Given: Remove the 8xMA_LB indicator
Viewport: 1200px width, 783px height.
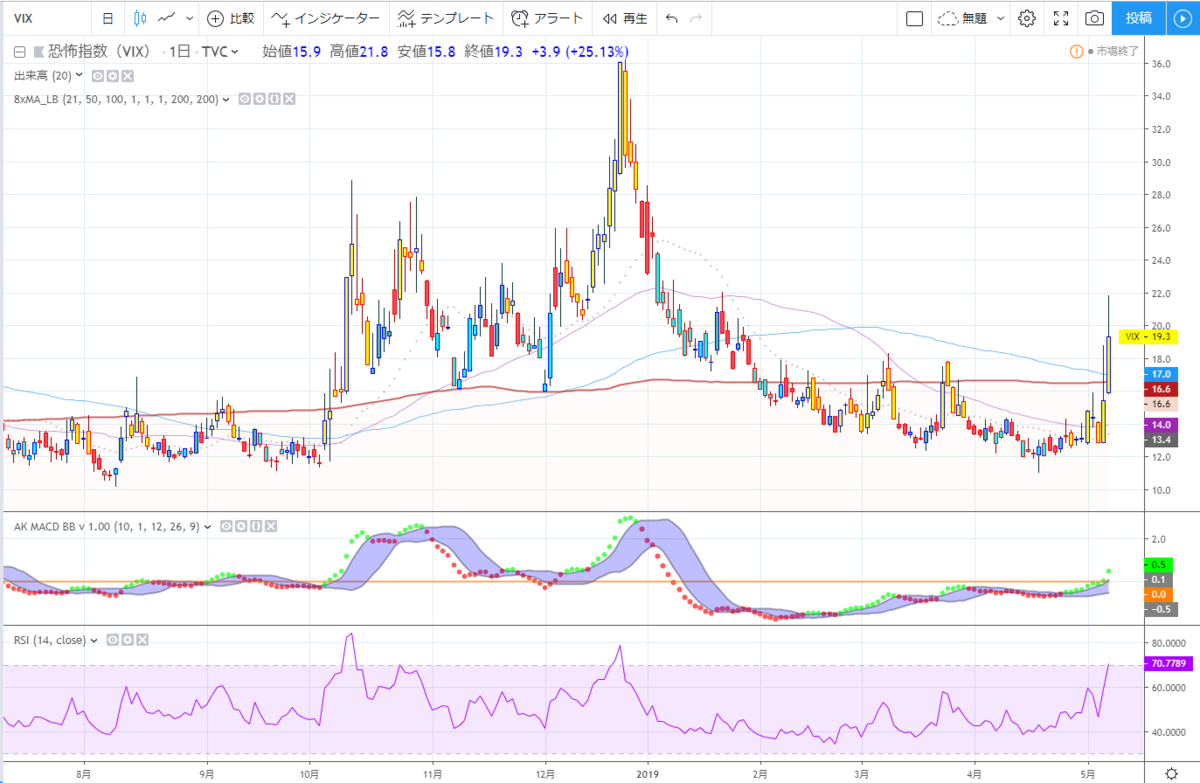Looking at the screenshot, I should tap(287, 99).
